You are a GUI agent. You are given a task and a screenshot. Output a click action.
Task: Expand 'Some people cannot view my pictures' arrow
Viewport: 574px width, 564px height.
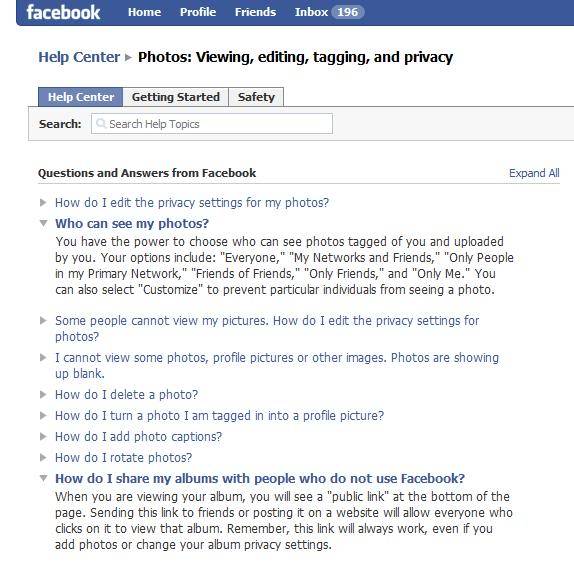tap(43, 321)
